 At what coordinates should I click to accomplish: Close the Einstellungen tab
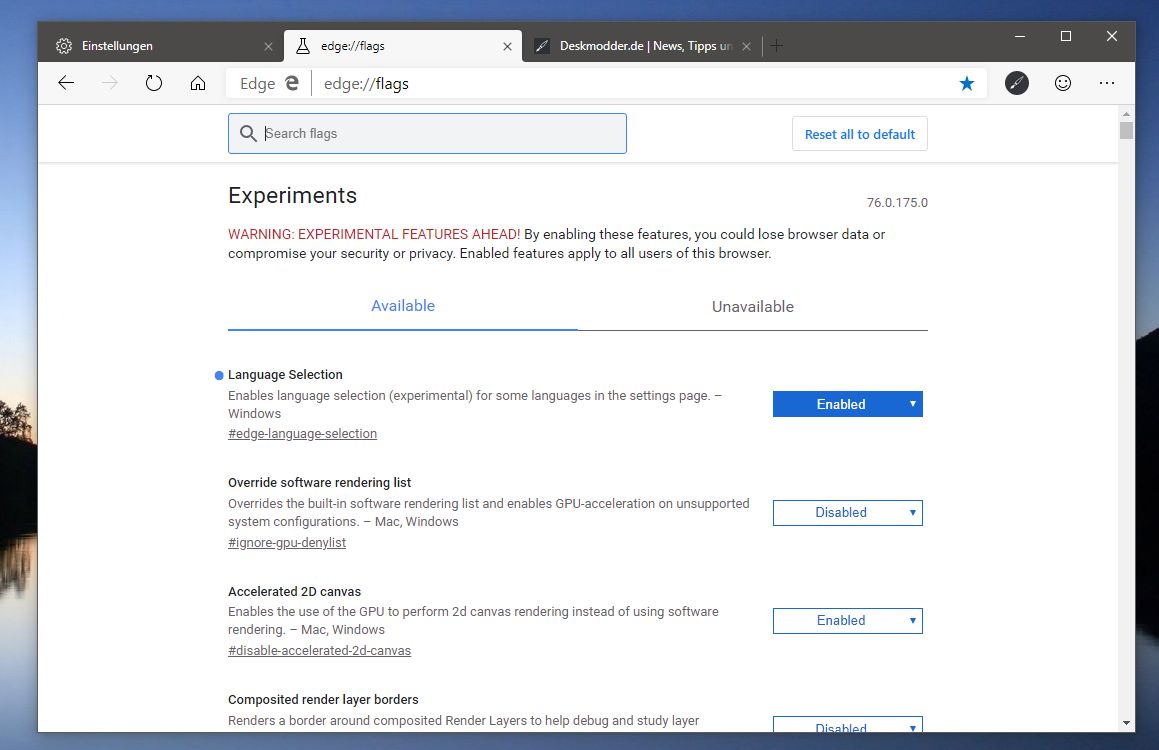(x=268, y=47)
